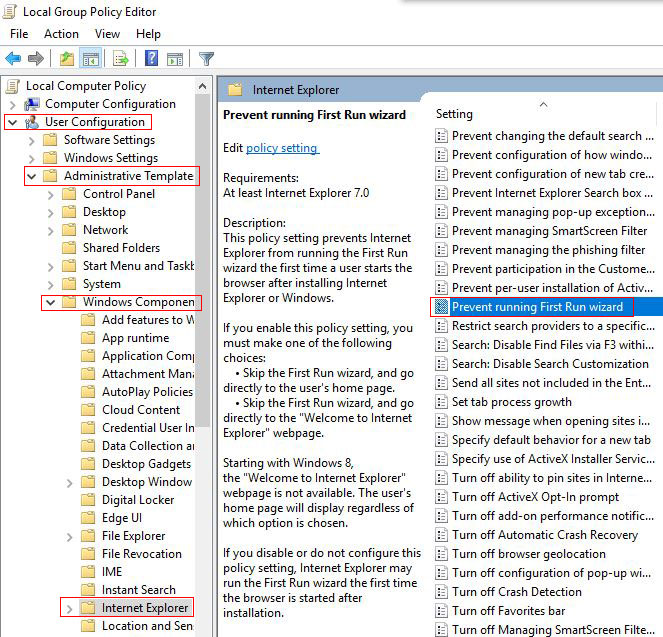Viewport: 663px width, 637px height.
Task: Select the File Revocation tree item
Action: click(142, 554)
